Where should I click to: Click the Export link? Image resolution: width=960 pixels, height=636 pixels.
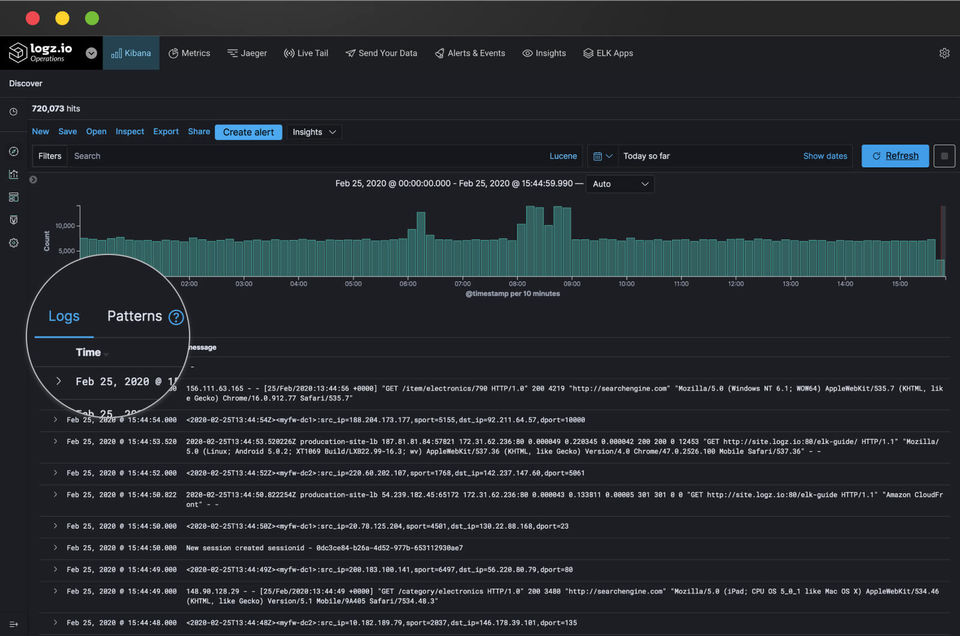coord(166,132)
